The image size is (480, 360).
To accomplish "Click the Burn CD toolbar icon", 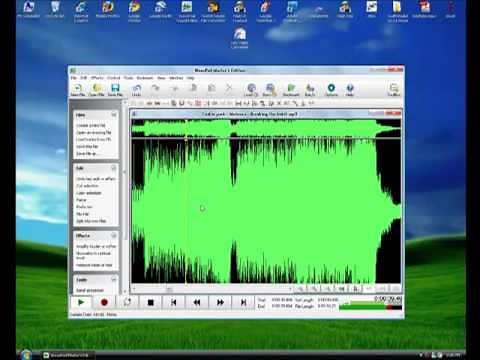I will [269, 89].
